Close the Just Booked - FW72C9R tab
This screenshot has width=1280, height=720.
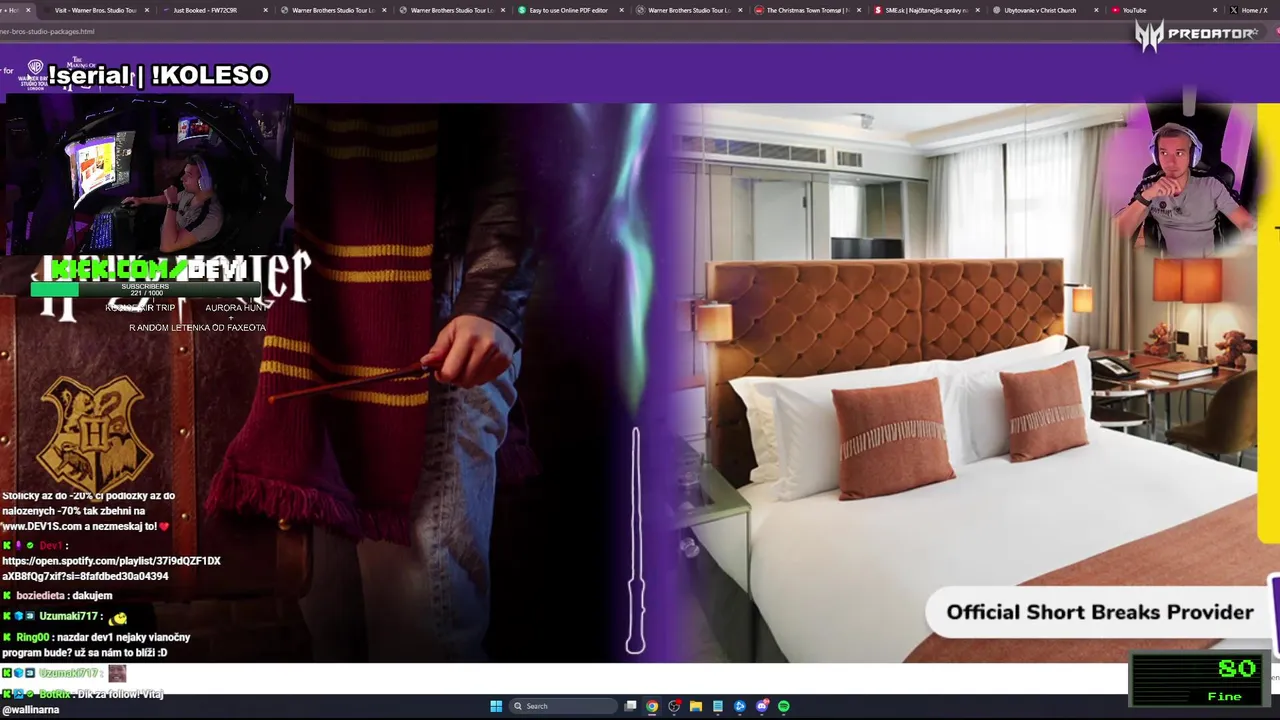pos(265,10)
